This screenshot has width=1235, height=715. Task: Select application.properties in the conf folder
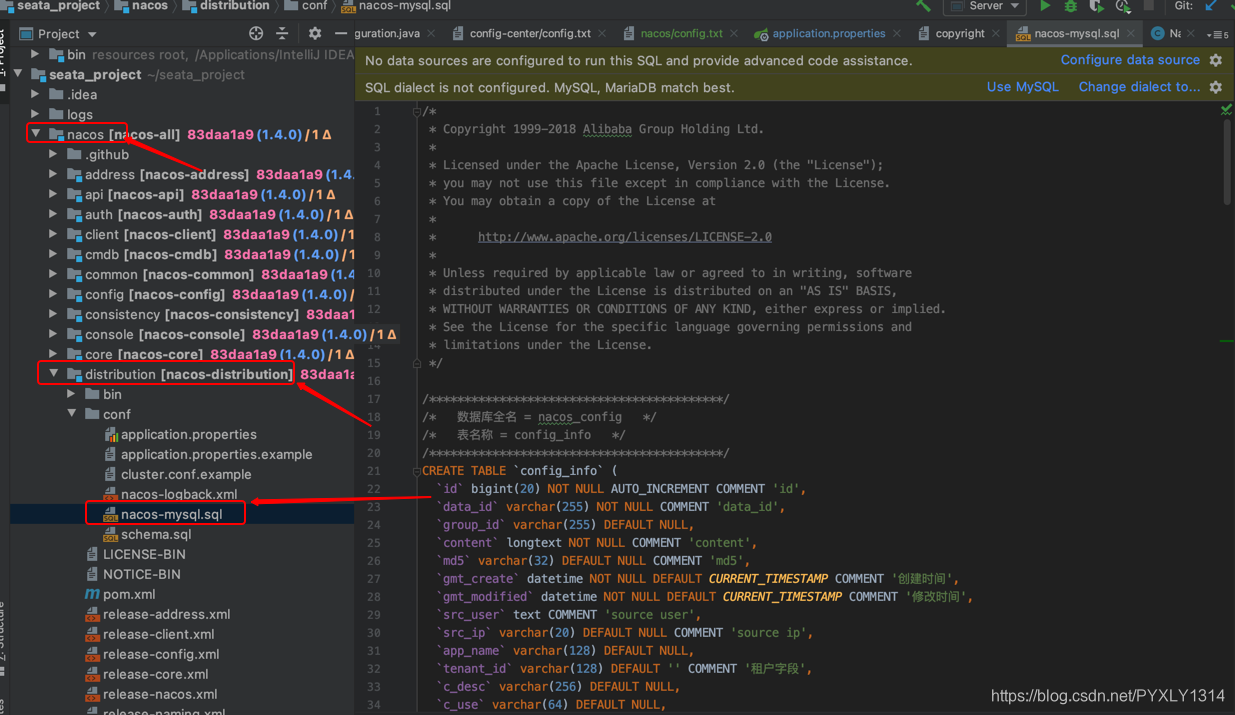(x=188, y=434)
